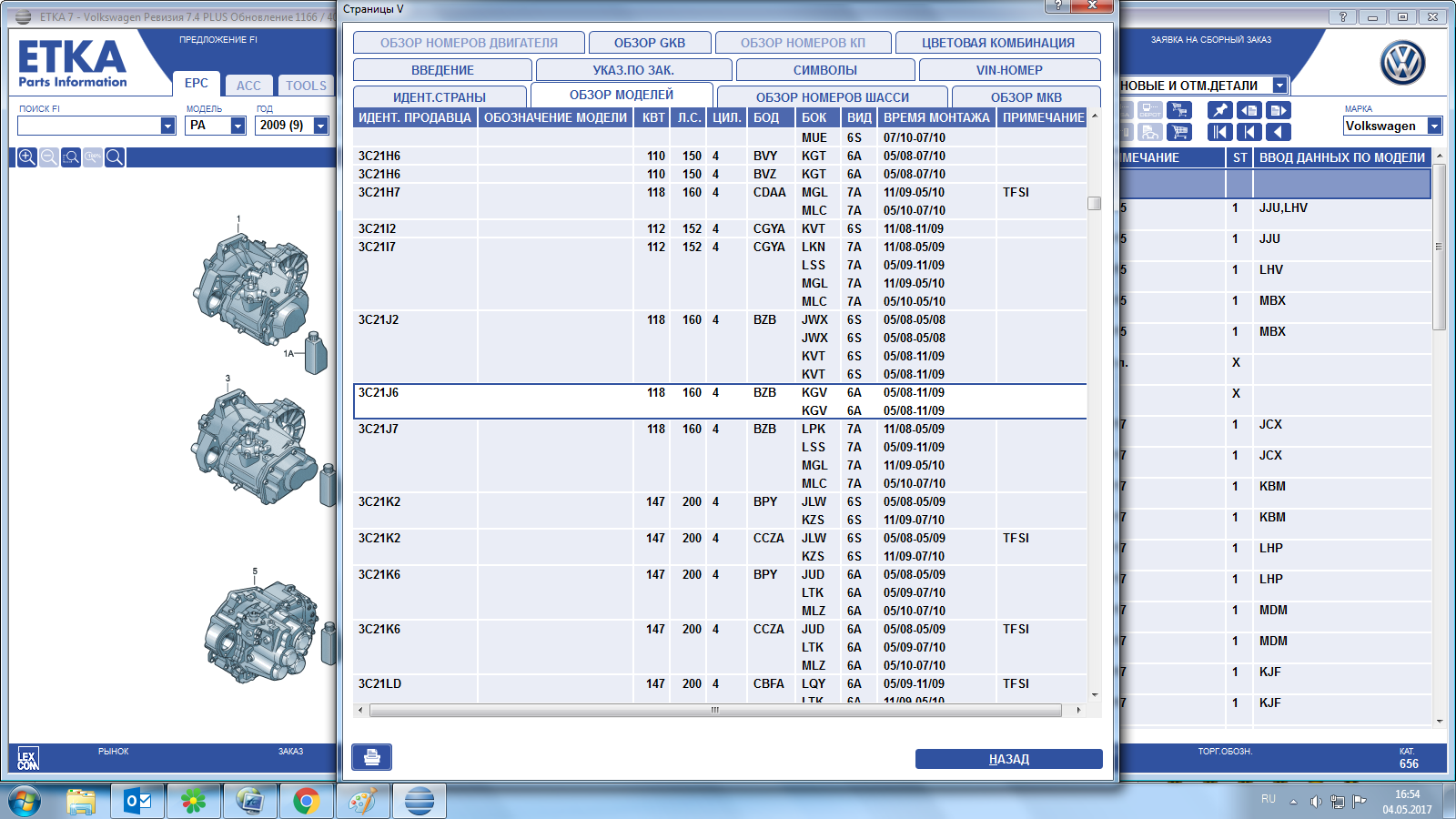Open the СИМВОЛЫ tab
The image size is (1456, 819).
[x=825, y=70]
